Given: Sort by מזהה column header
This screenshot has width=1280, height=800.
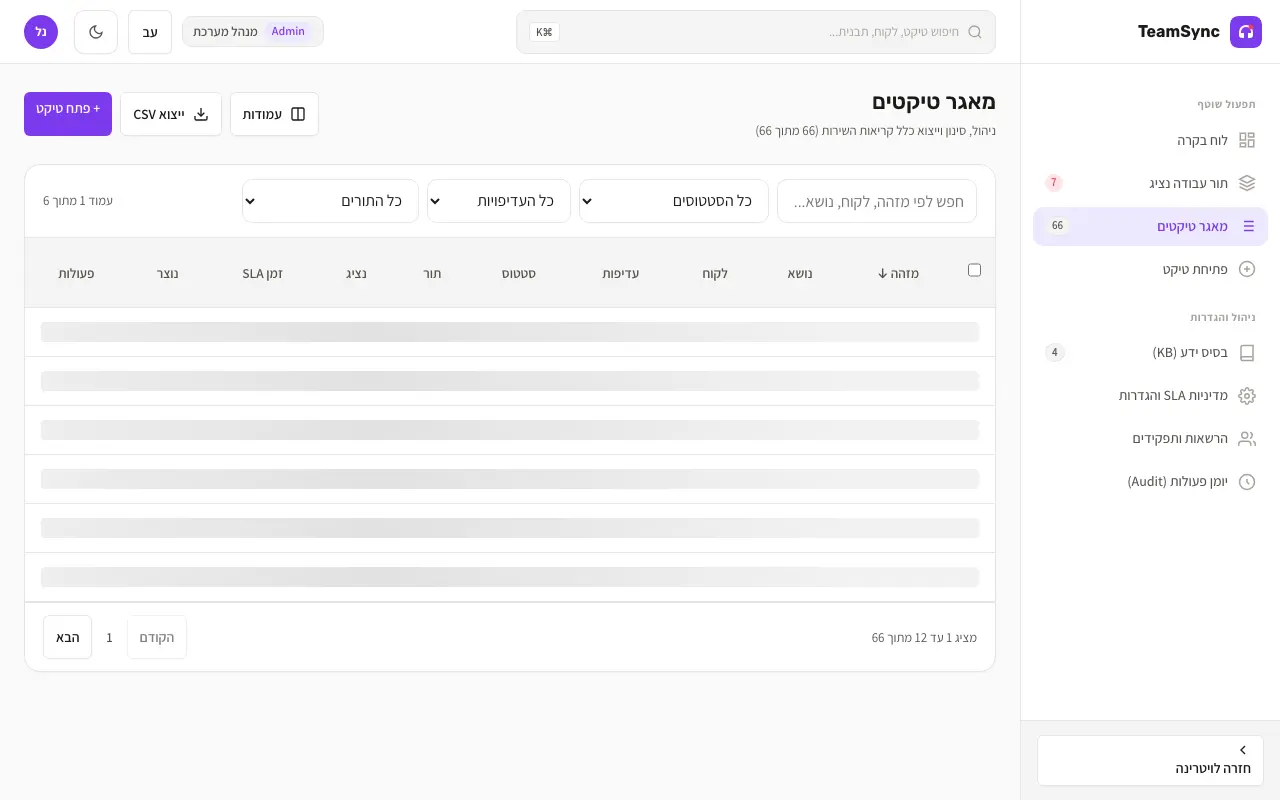Looking at the screenshot, I should pos(898,273).
